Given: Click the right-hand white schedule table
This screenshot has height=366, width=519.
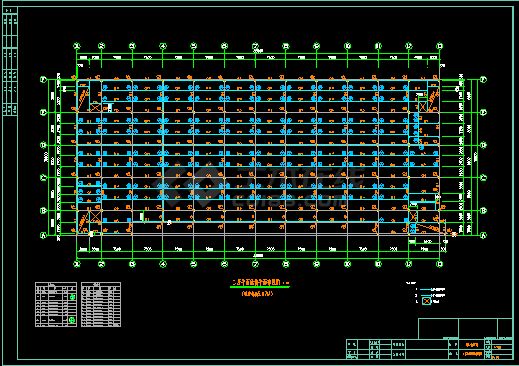Looking at the screenshot, I should click(x=101, y=304).
